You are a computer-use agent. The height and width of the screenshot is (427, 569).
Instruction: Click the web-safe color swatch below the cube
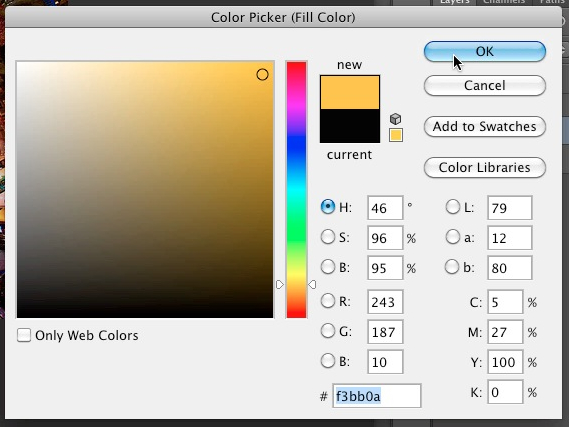point(396,135)
